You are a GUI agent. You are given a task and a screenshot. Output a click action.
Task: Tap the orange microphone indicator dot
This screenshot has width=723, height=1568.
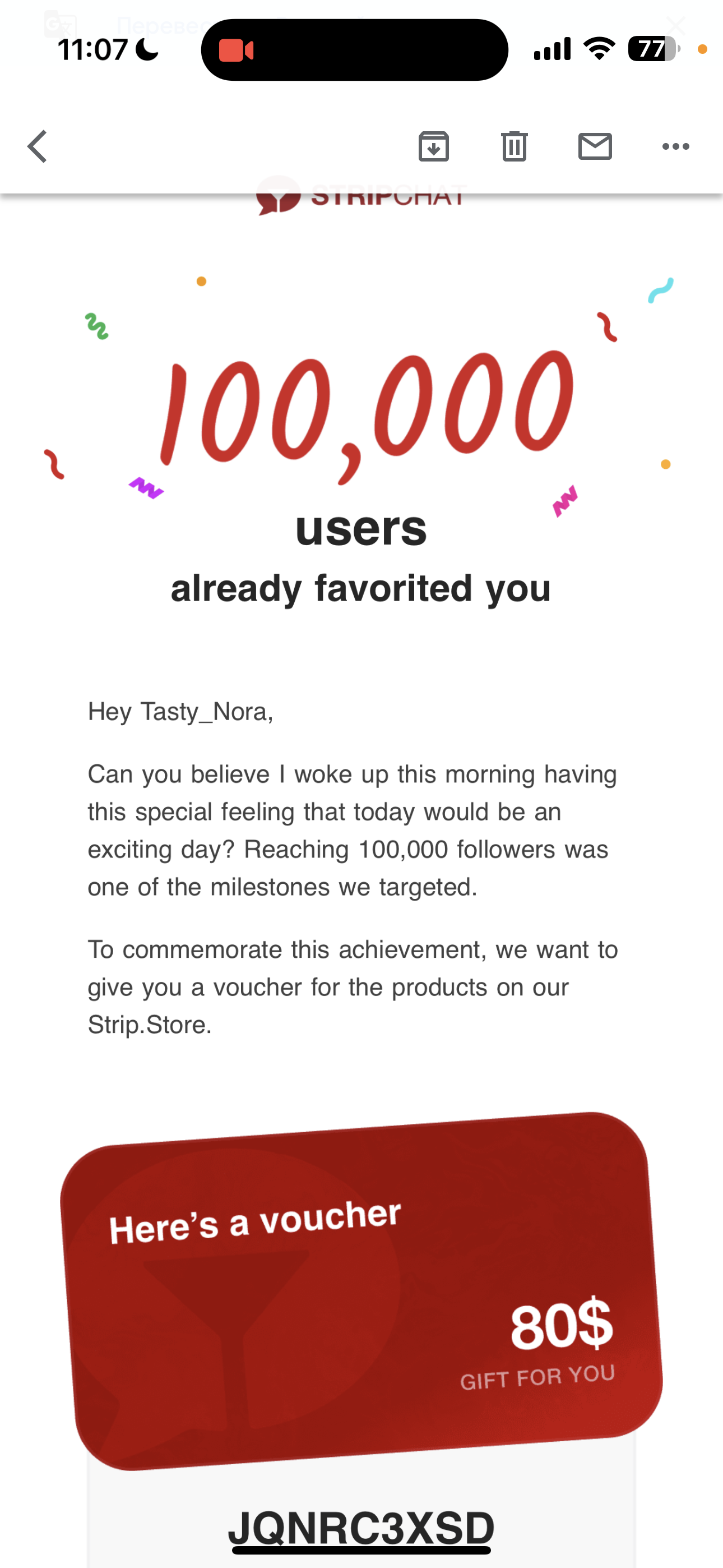click(x=702, y=49)
